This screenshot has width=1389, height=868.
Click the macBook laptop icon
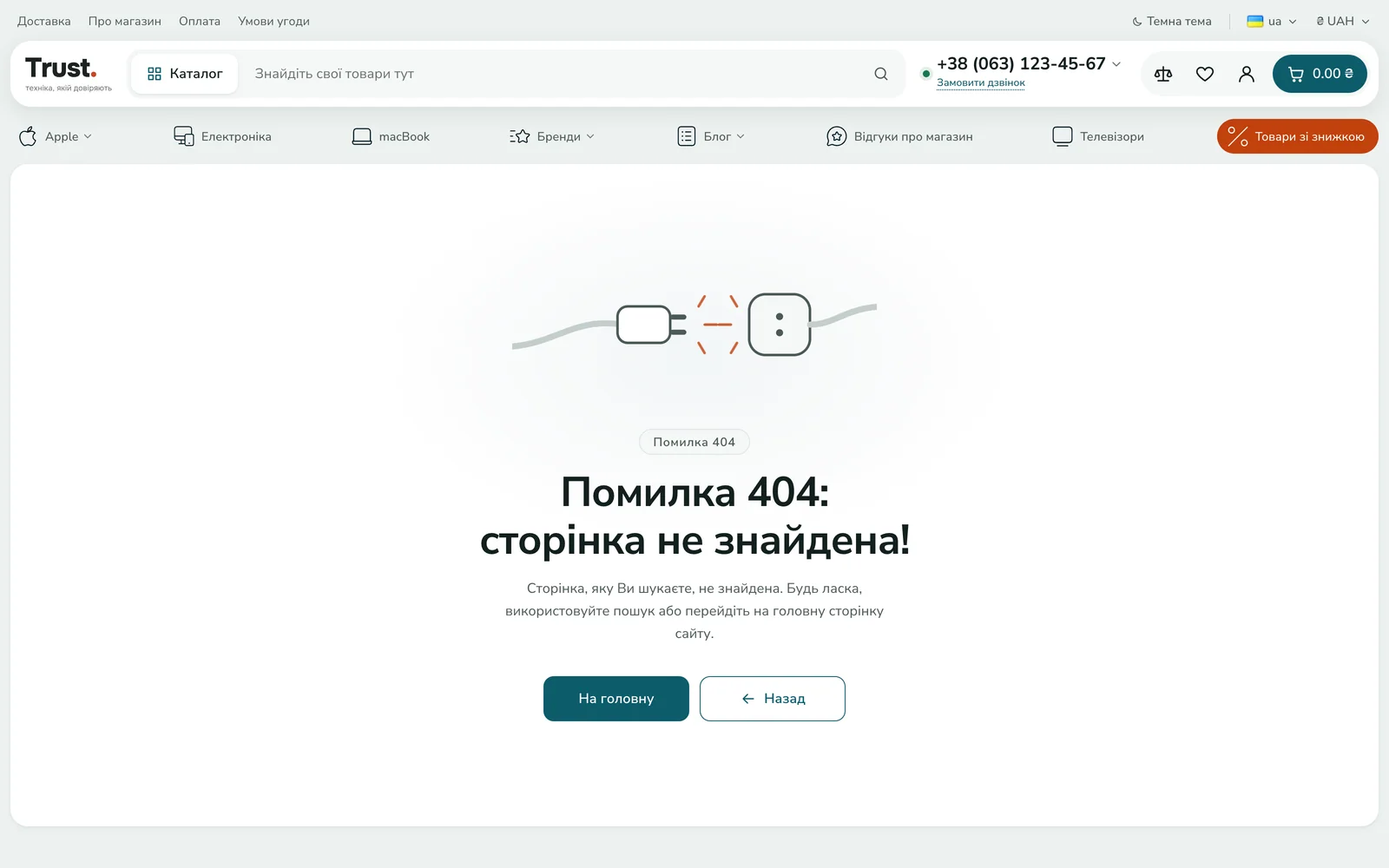[x=362, y=136]
